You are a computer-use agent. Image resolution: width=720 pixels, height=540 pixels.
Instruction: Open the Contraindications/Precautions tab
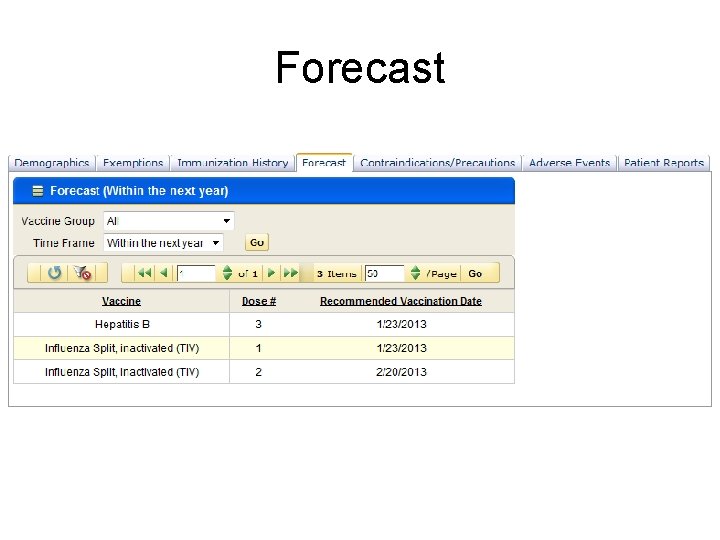tap(437, 163)
